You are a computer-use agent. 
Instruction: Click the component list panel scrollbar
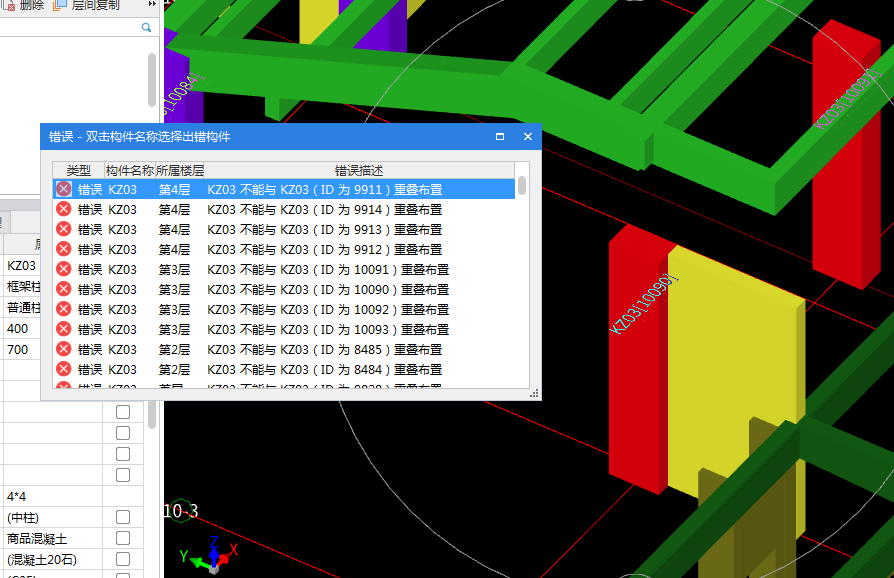[152, 80]
